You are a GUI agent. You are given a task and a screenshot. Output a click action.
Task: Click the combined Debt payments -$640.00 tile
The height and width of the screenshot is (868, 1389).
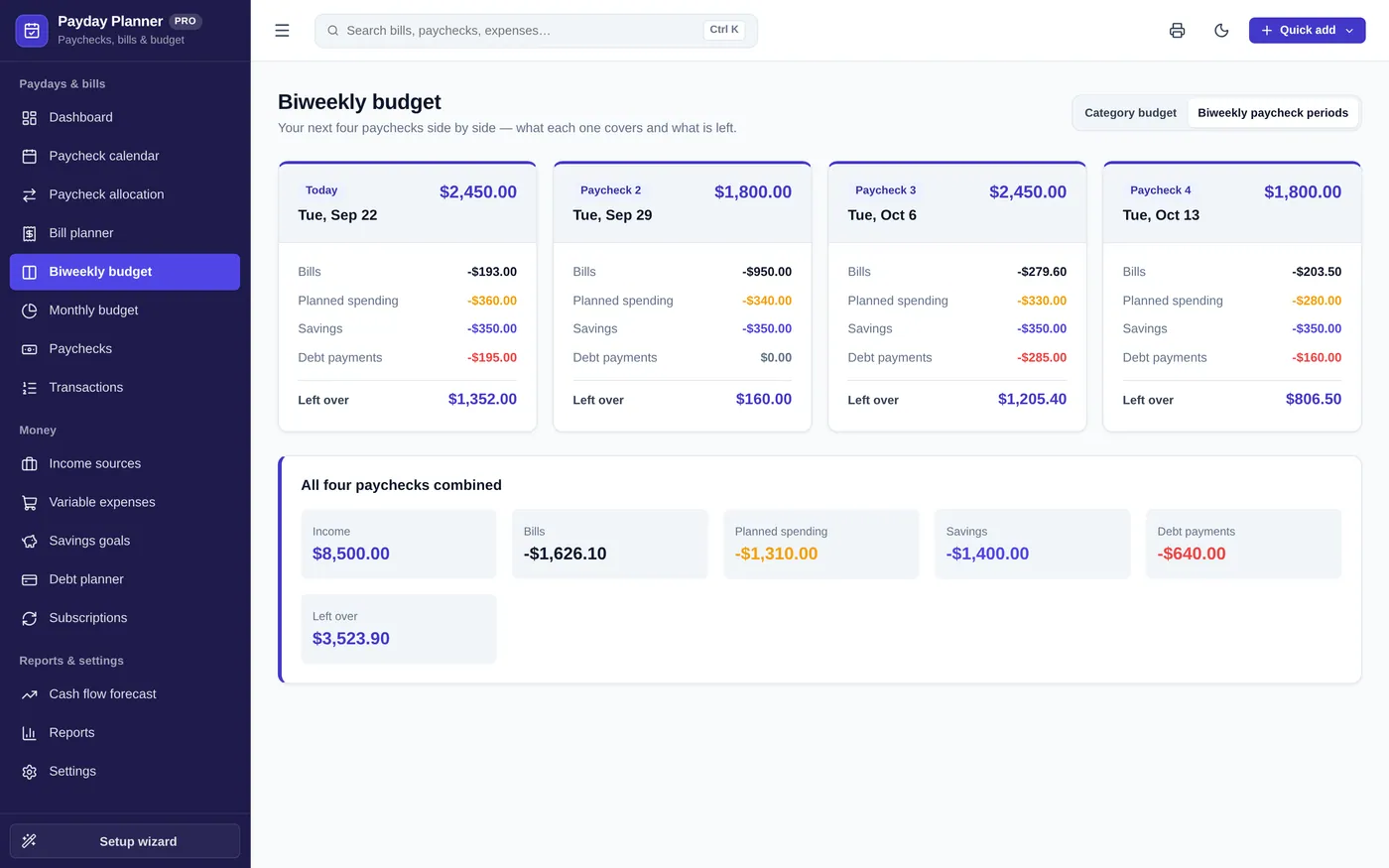pyautogui.click(x=1244, y=544)
